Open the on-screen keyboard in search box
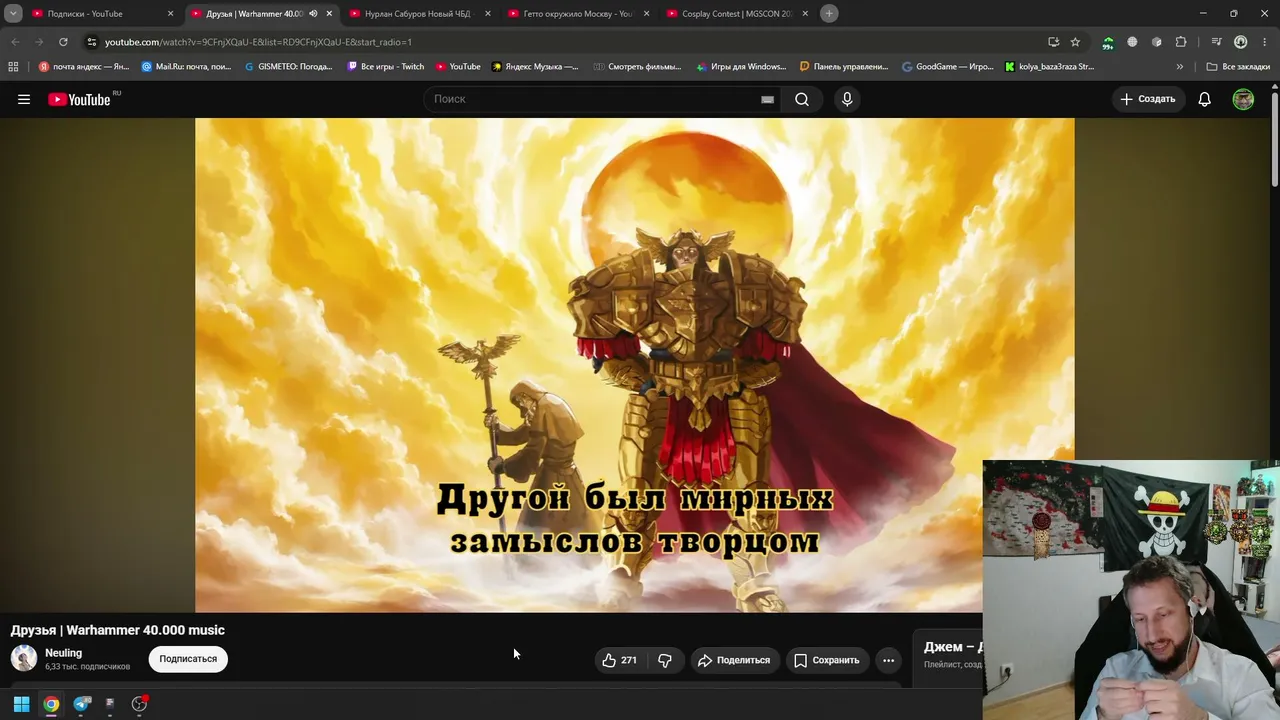This screenshot has height=720, width=1280. pos(767,99)
